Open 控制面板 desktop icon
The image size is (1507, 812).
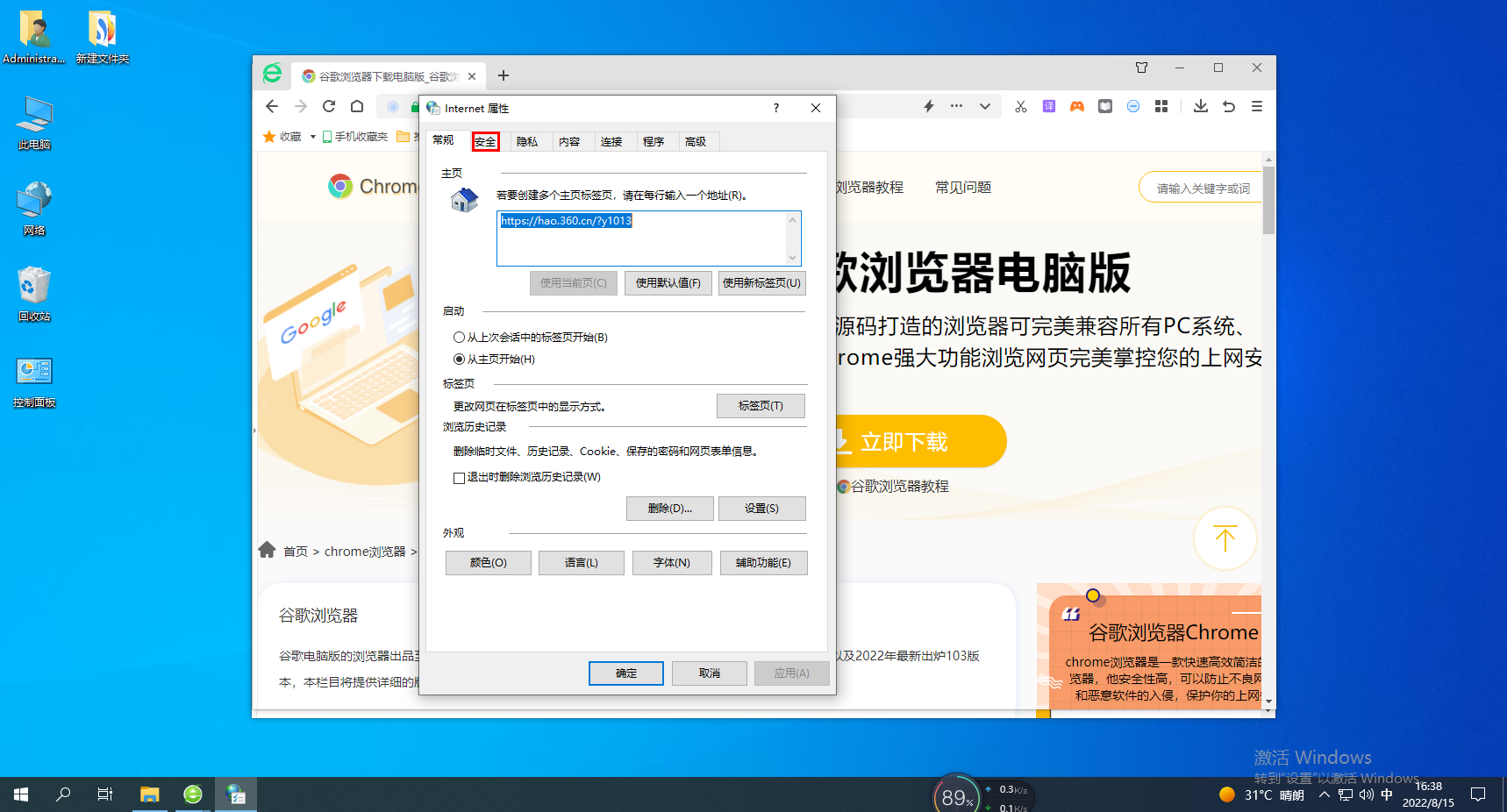click(x=34, y=382)
